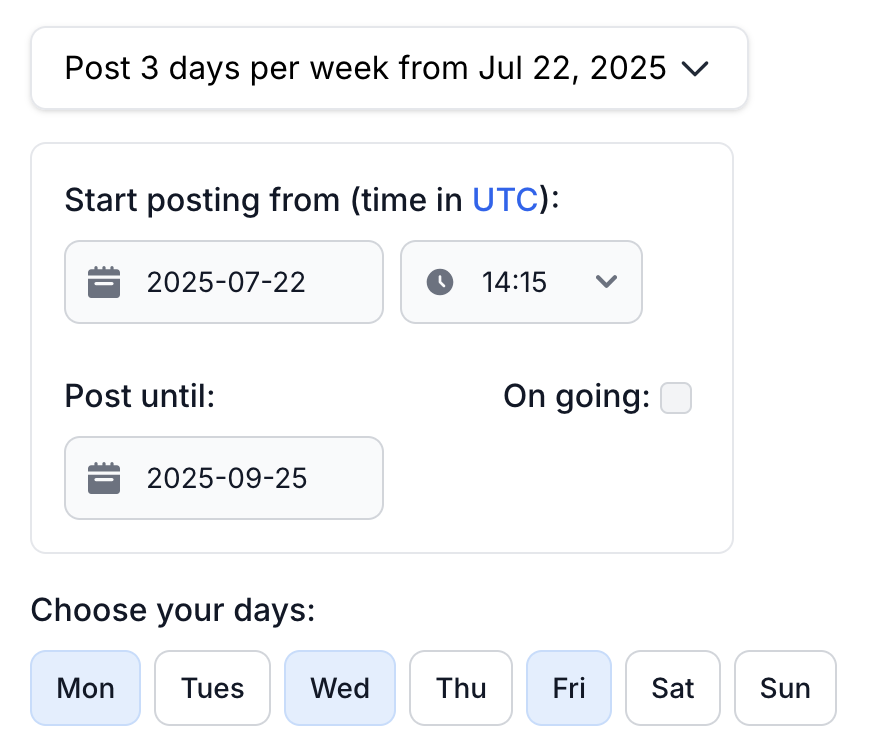The image size is (870, 754).
Task: Select the Sat day toggle
Action: pyautogui.click(x=672, y=688)
